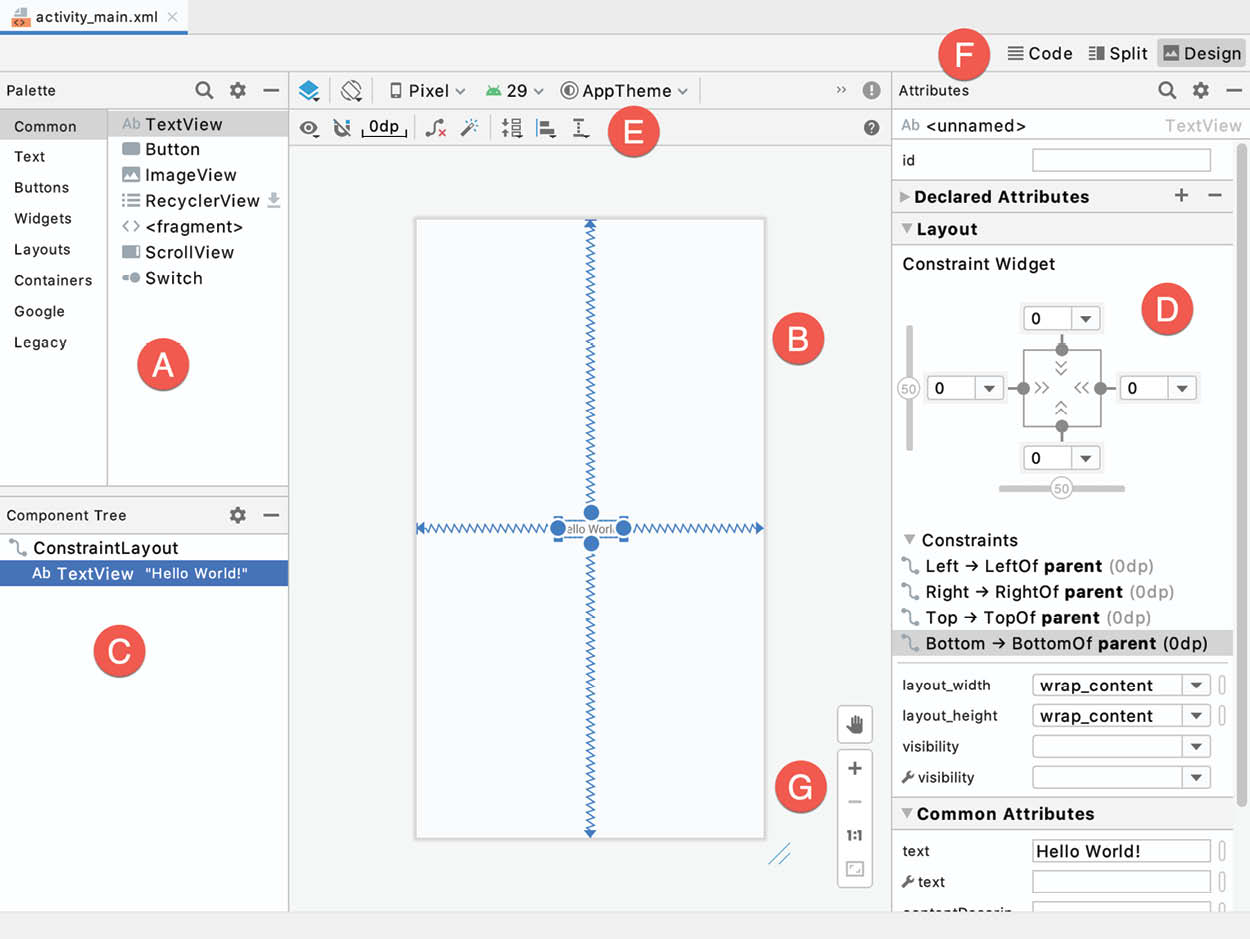Toggle the autoconnect magnet icon
This screenshot has width=1250, height=939.
click(342, 128)
